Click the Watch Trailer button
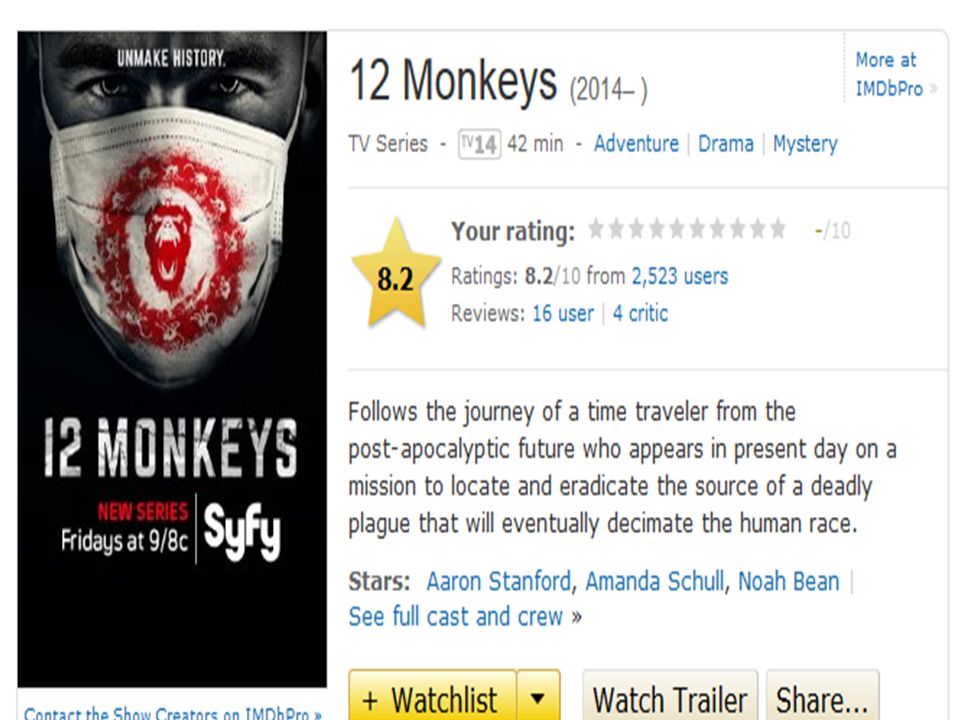Viewport: 960px width, 720px height. (x=670, y=697)
